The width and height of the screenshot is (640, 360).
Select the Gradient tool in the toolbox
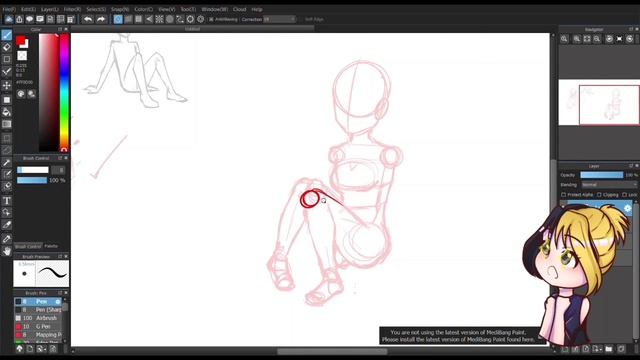[x=7, y=124]
